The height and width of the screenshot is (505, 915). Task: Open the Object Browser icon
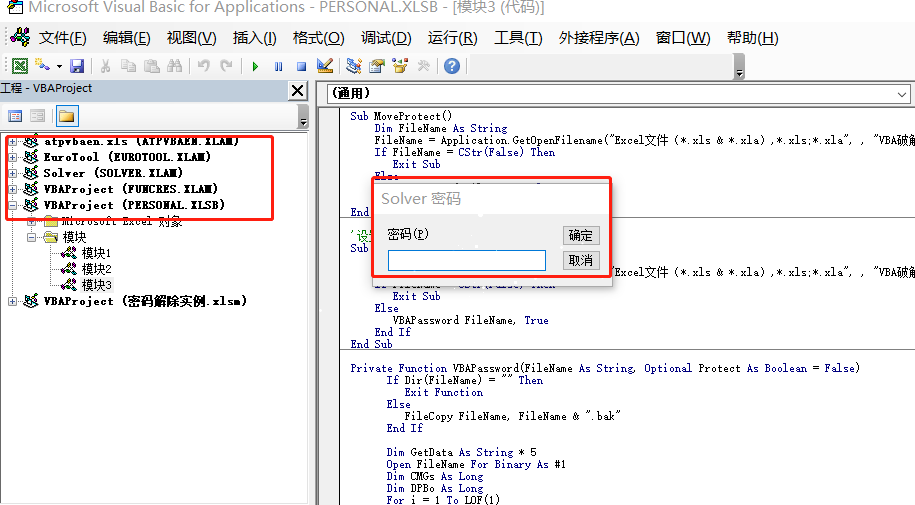click(400, 66)
